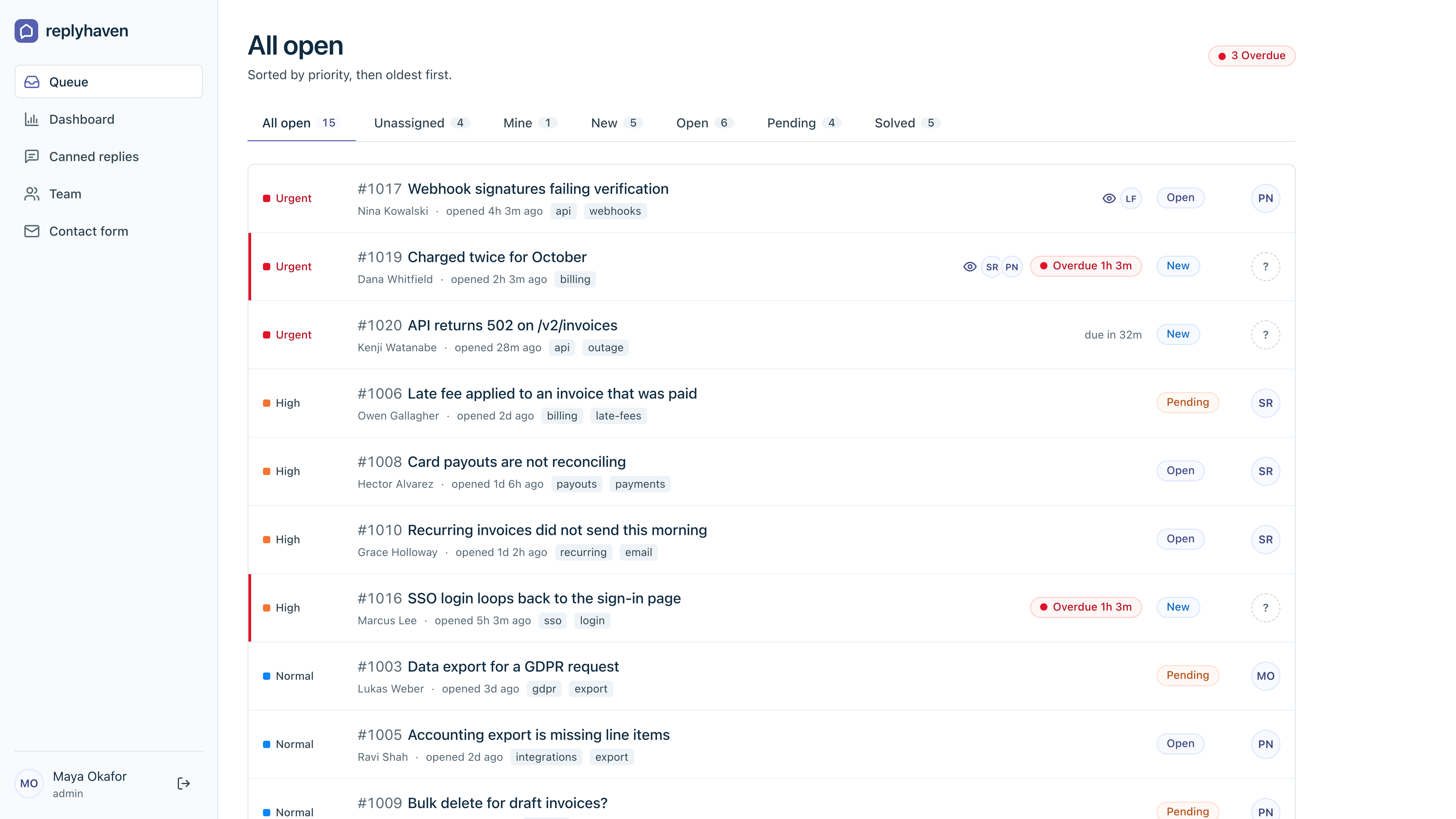Open ticket API returns 502 on /v2/invoices

(x=512, y=325)
